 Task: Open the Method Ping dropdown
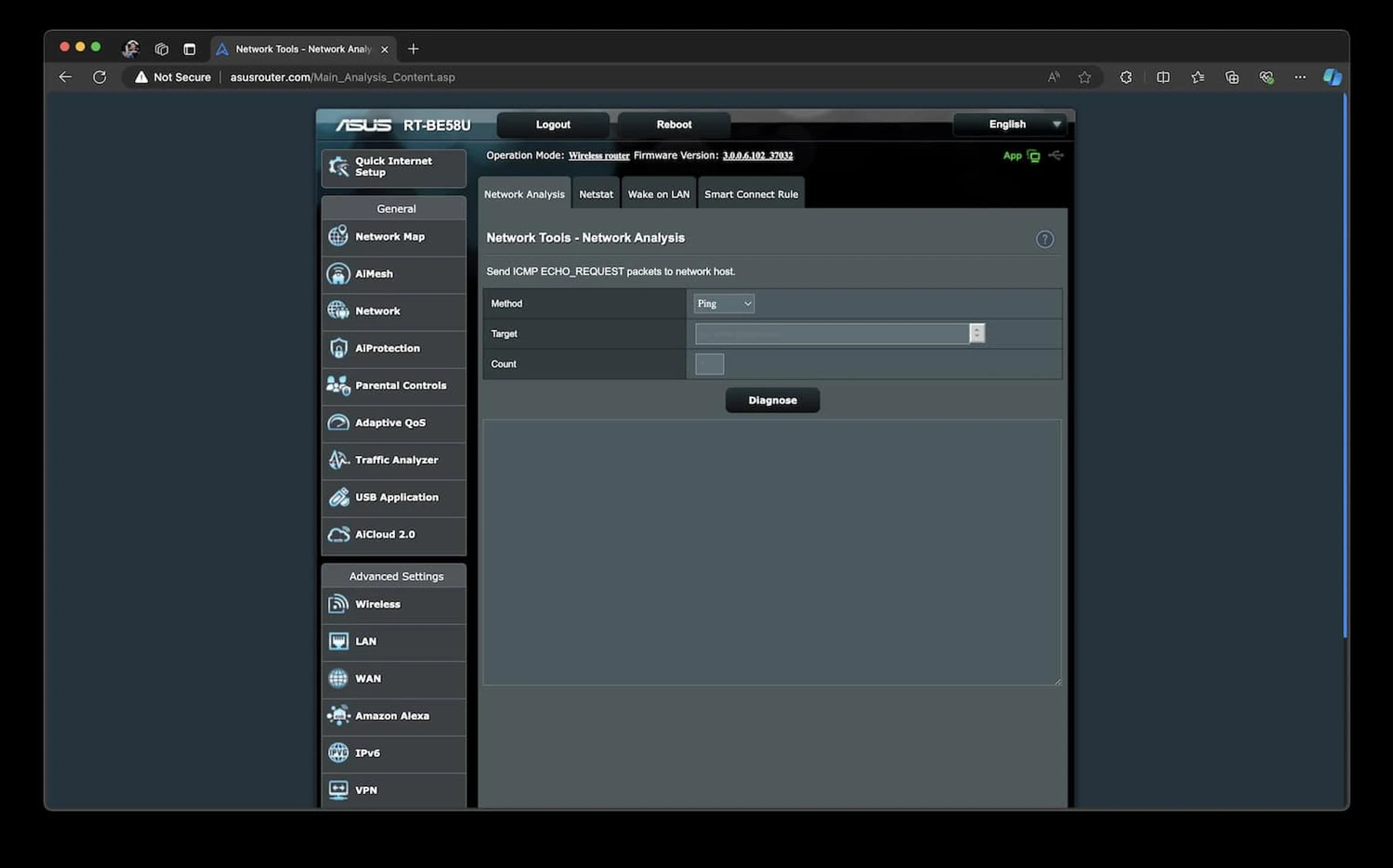coord(723,304)
